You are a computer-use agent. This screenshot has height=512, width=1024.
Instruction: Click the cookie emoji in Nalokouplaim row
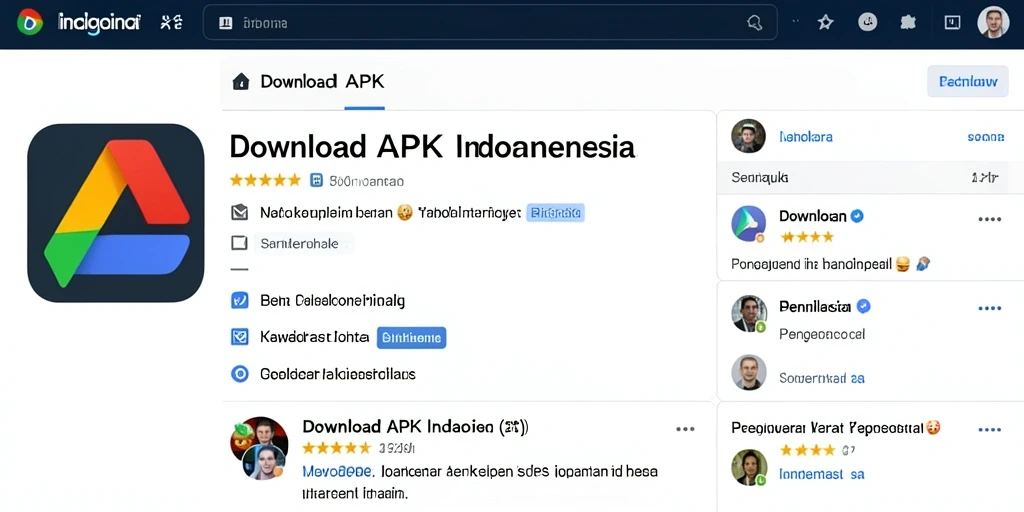point(405,212)
